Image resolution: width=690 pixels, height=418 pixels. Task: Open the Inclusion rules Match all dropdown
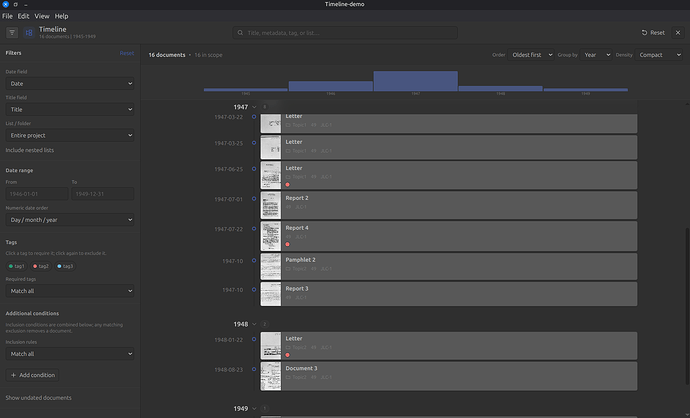pos(70,354)
